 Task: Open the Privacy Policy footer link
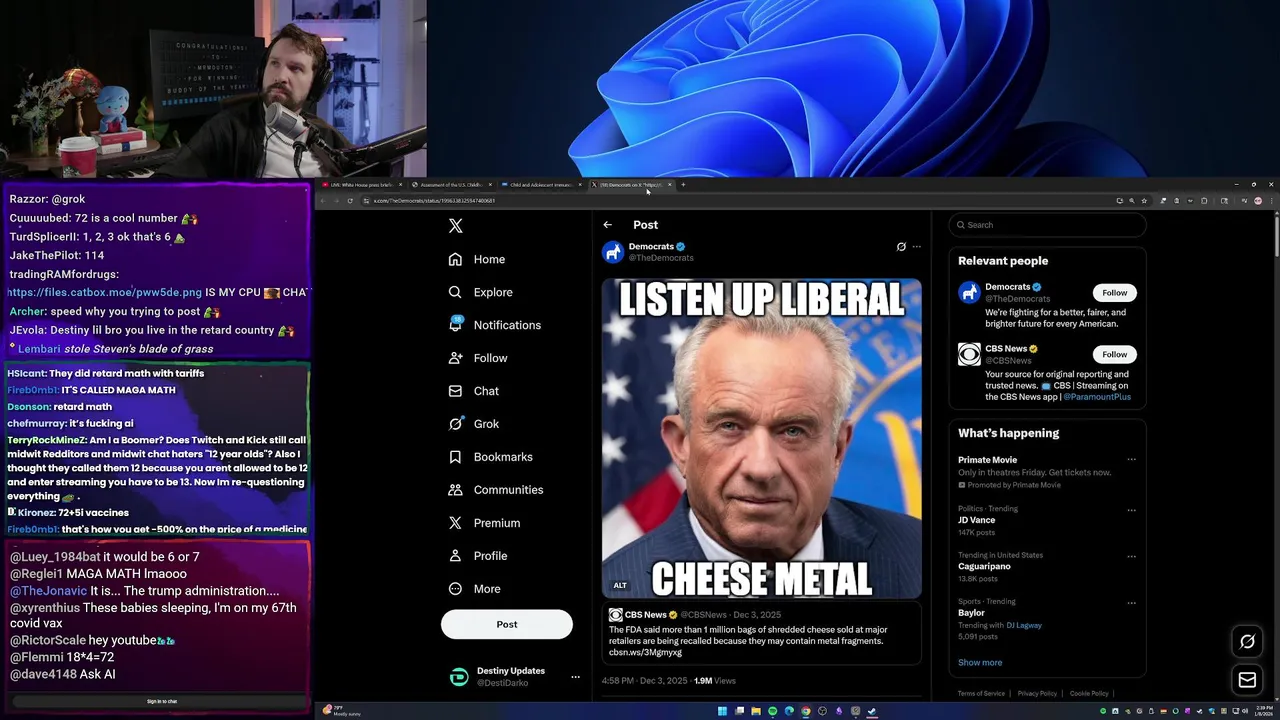point(1037,693)
